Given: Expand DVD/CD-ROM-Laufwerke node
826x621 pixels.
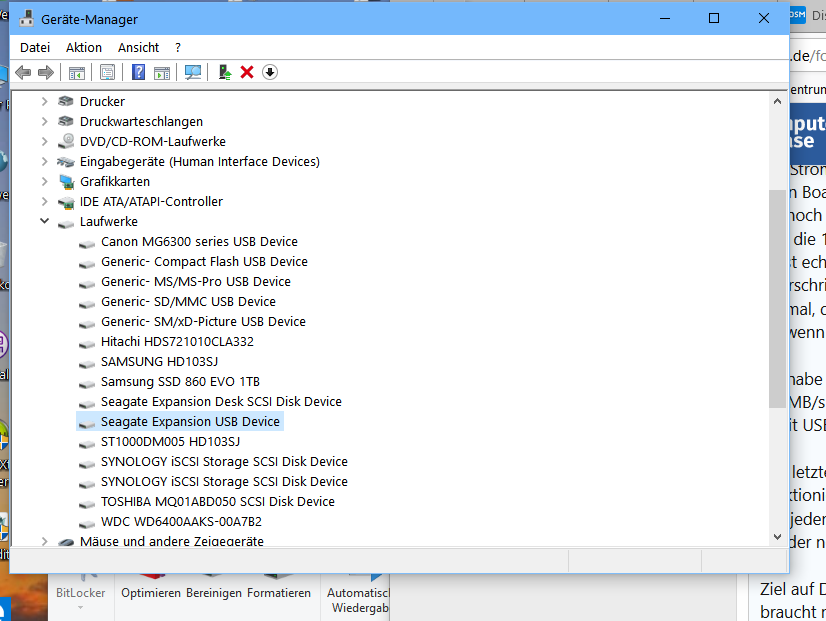Looking at the screenshot, I should (x=45, y=141).
